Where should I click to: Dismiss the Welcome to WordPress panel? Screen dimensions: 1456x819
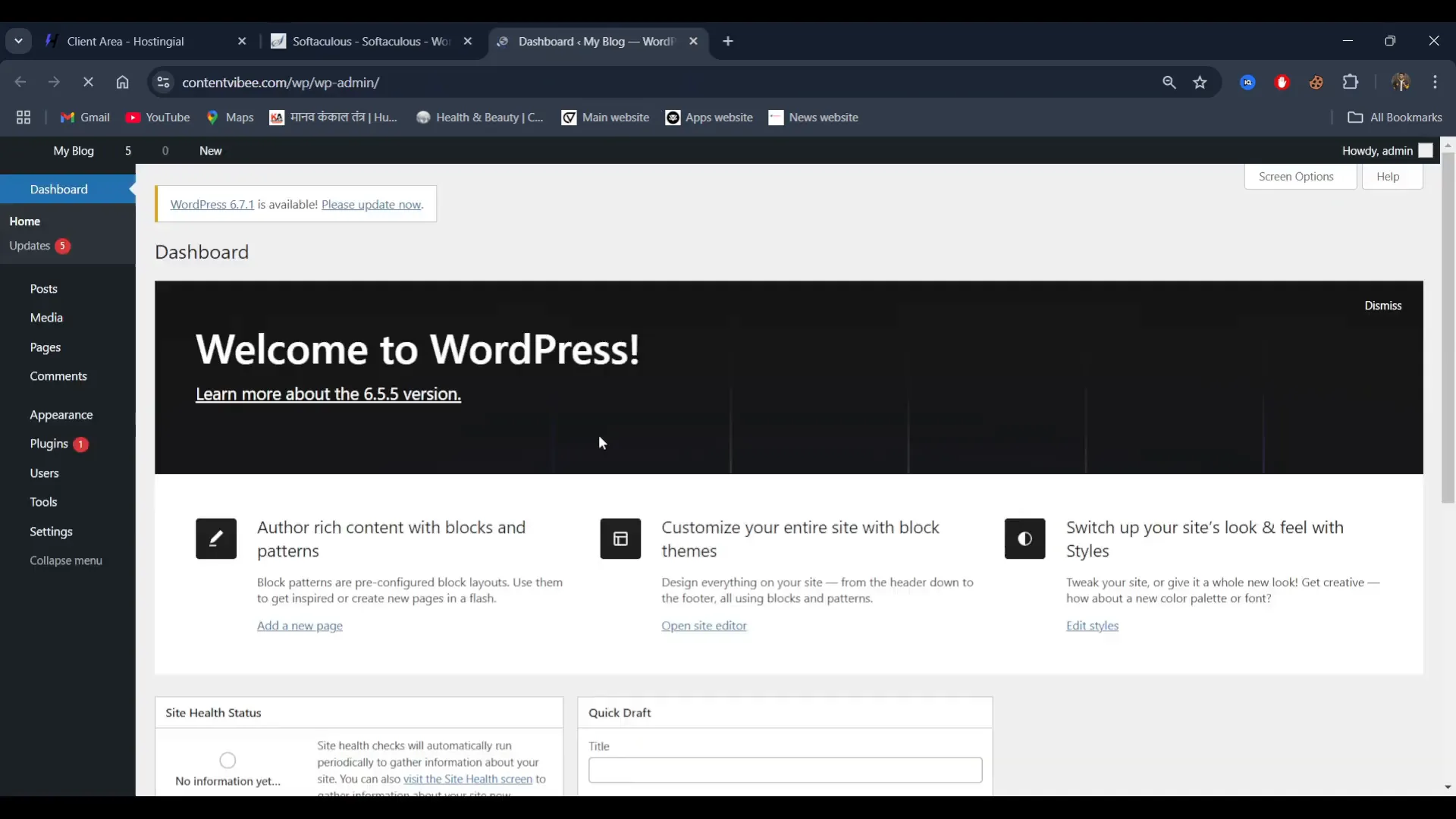coord(1383,306)
